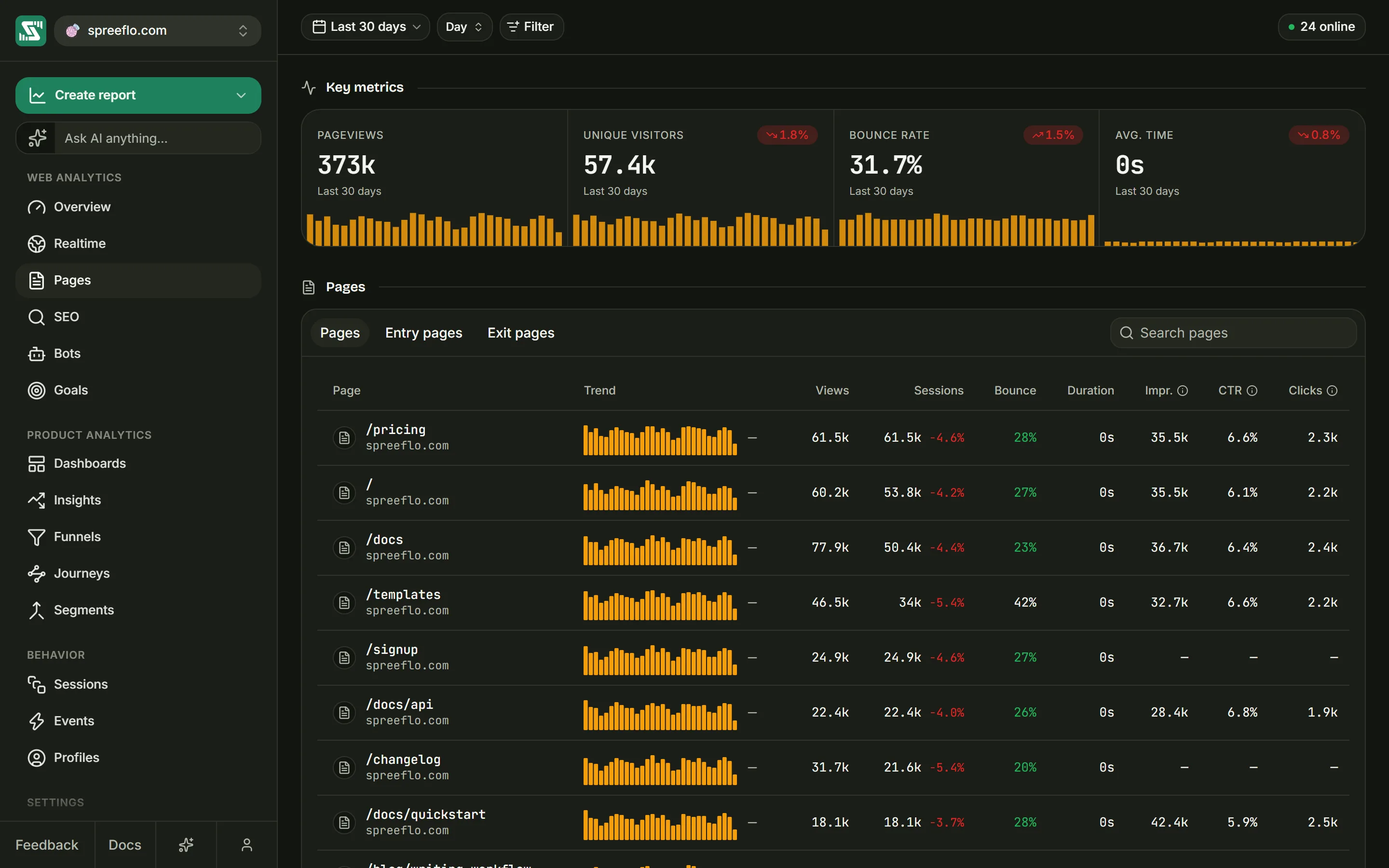Expand the Create report dropdown
1389x868 pixels.
point(242,95)
